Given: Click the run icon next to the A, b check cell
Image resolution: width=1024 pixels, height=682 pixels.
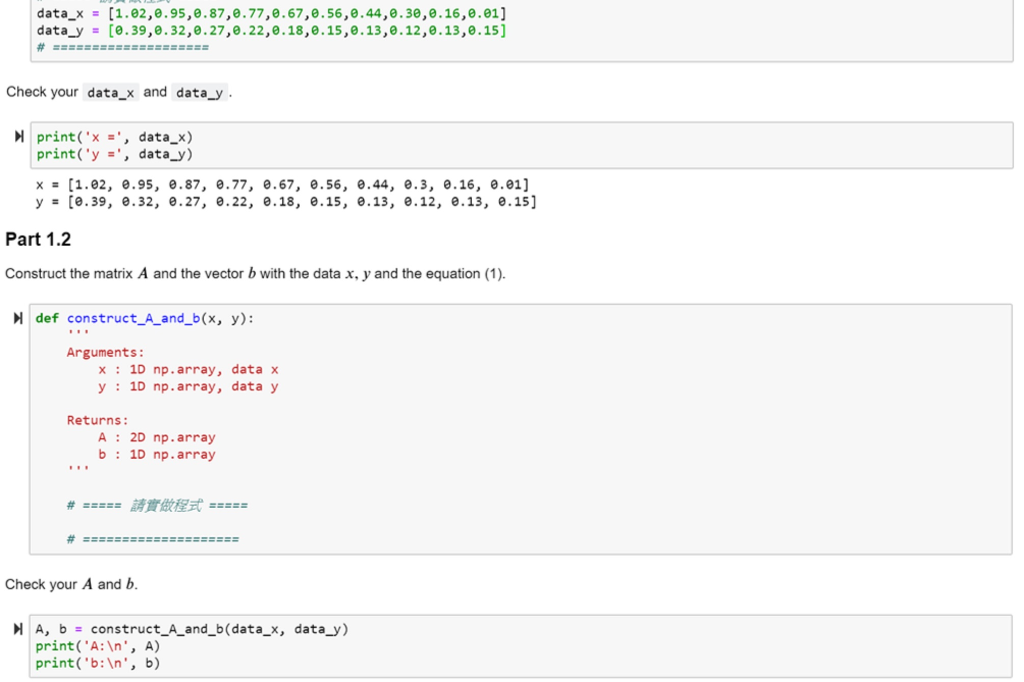Looking at the screenshot, I should point(17,629).
